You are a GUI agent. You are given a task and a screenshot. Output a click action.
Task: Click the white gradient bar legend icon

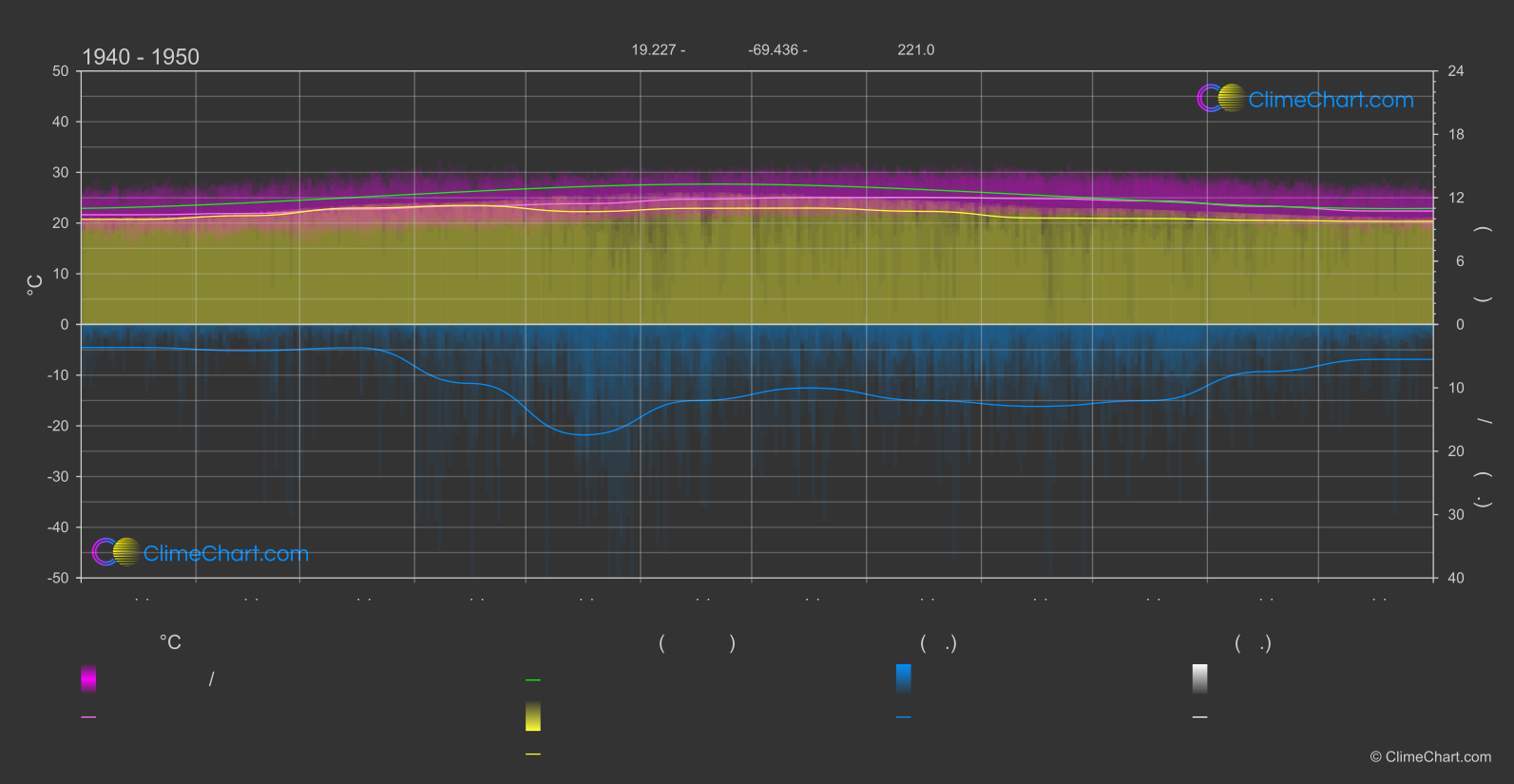point(1200,679)
